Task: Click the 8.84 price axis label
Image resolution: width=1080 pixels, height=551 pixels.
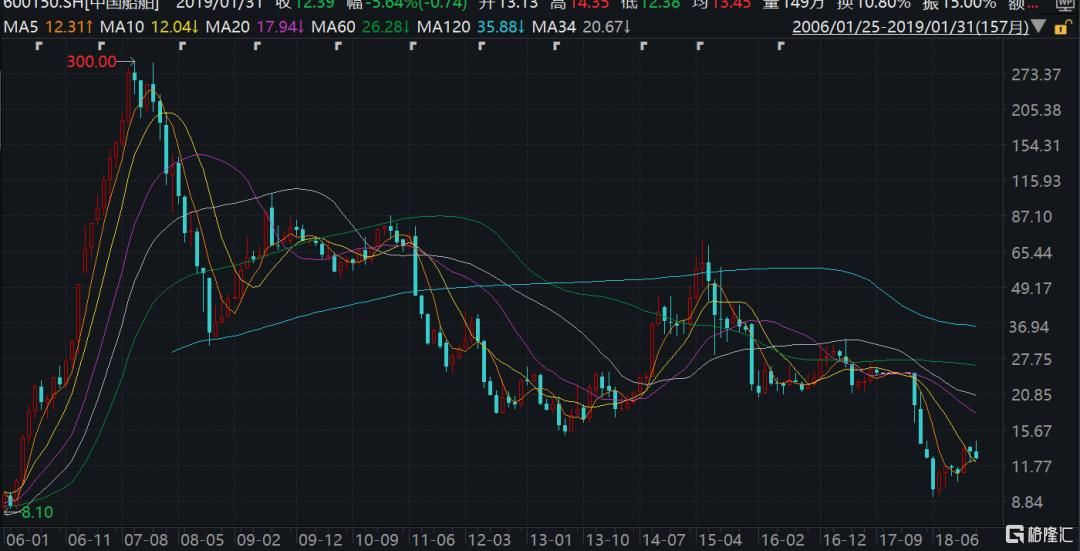Action: click(1032, 502)
